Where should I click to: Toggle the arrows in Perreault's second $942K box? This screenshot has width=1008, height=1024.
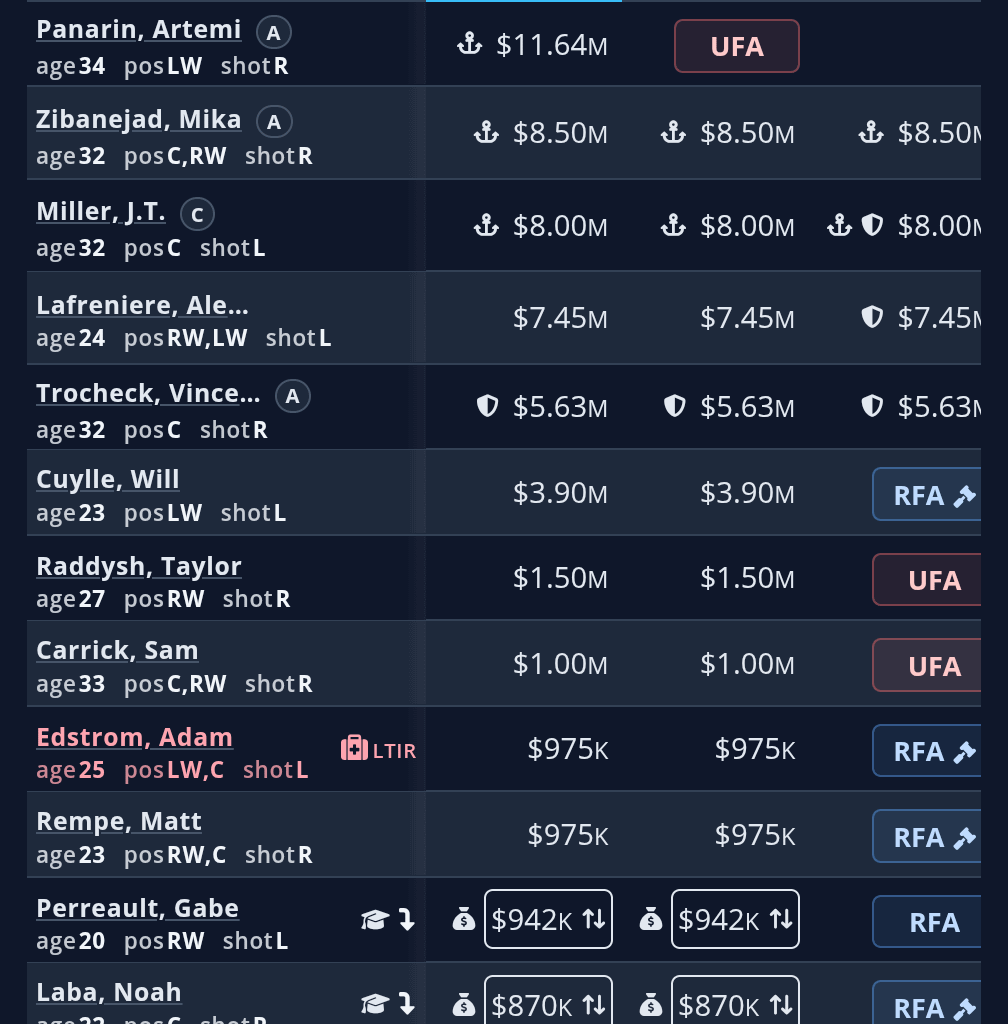781,920
